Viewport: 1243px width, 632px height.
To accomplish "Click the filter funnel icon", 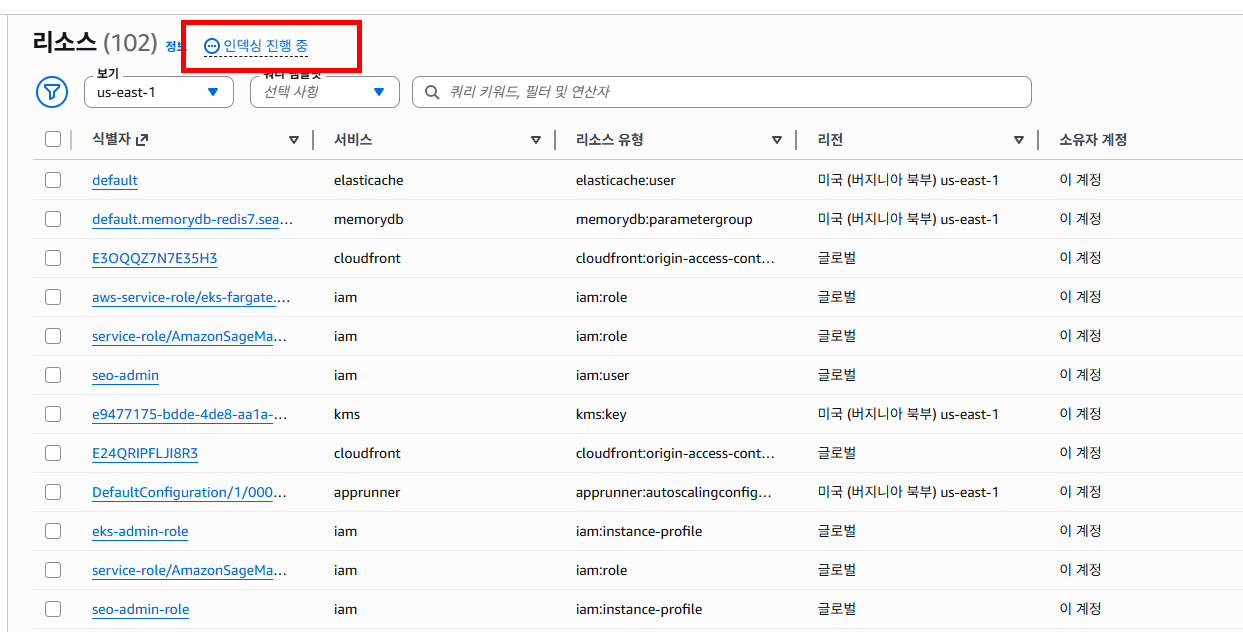I will click(51, 91).
